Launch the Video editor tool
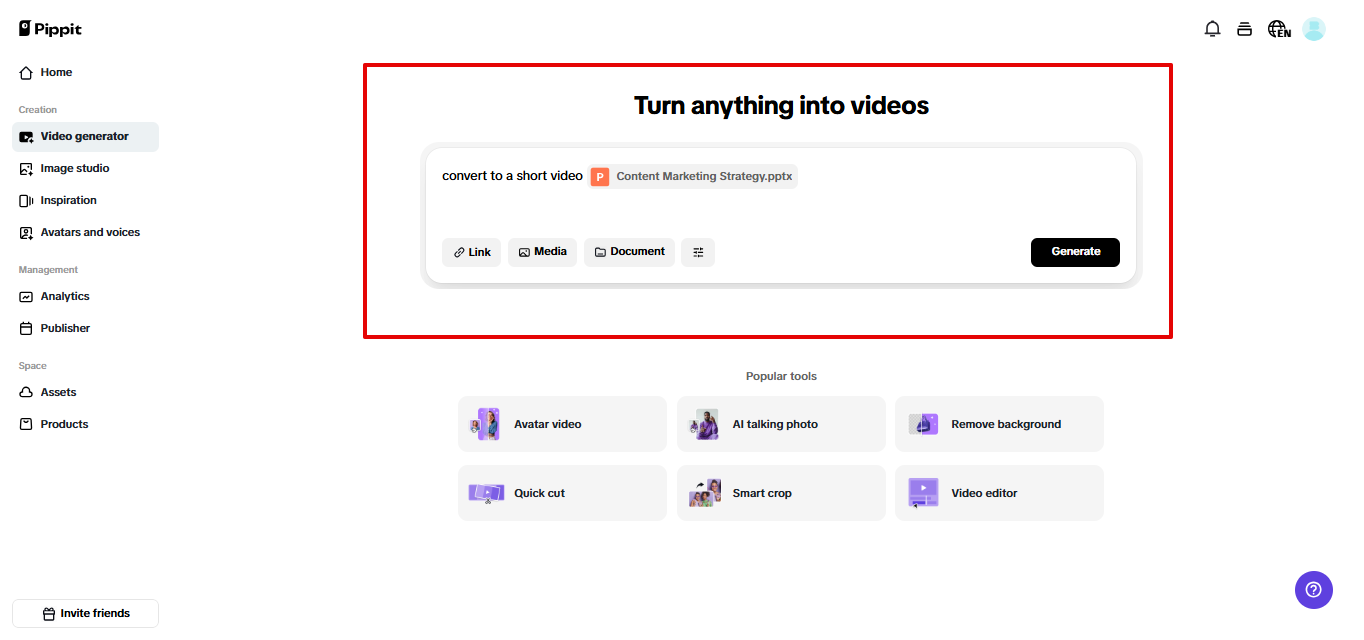The height and width of the screenshot is (640, 1364). pos(998,492)
